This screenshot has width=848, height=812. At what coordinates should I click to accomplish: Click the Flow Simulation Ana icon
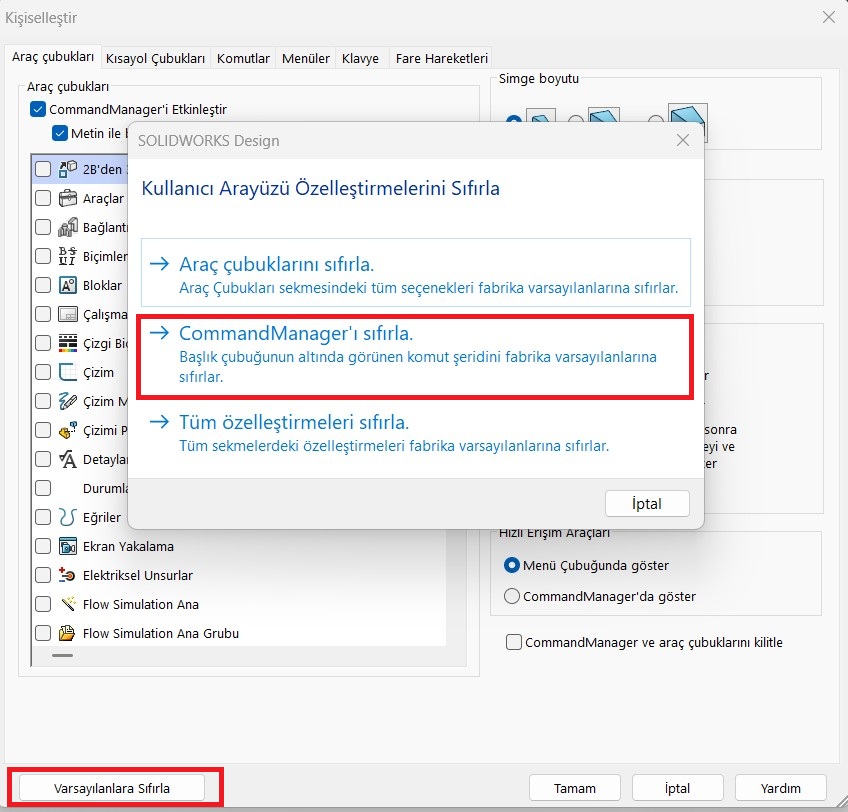pos(68,604)
